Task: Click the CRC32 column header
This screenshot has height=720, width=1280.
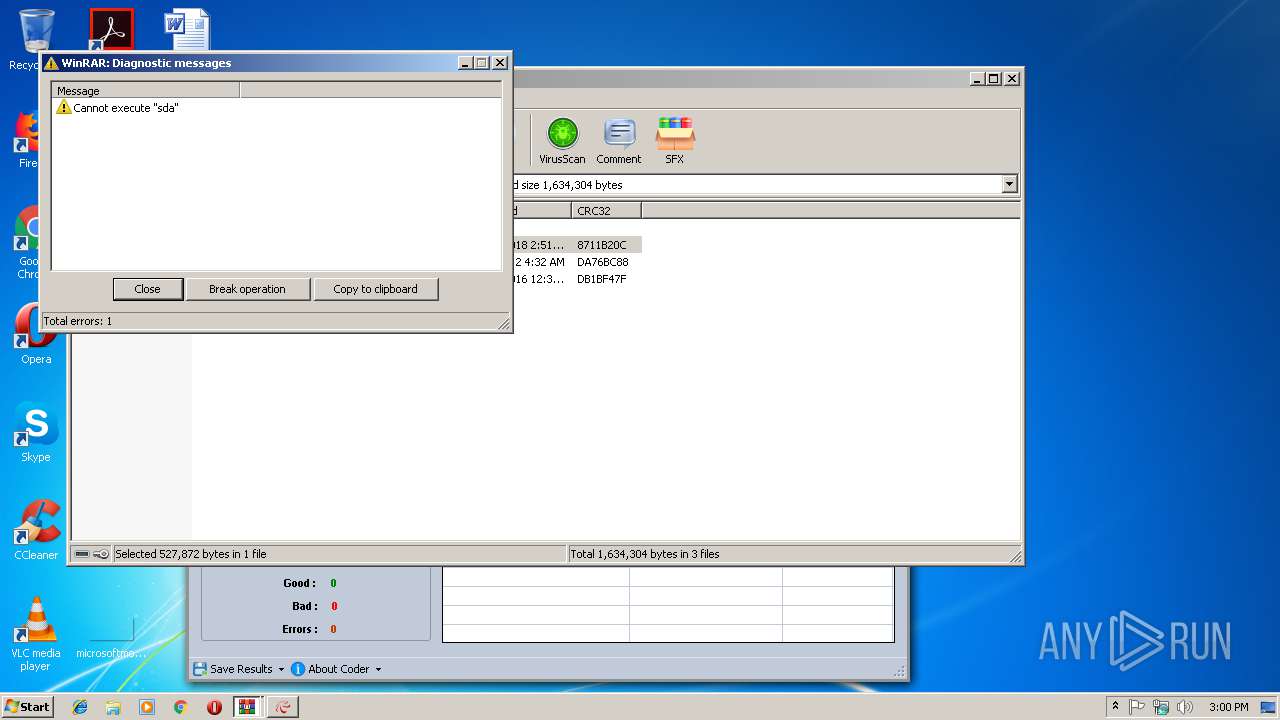Action: 607,211
